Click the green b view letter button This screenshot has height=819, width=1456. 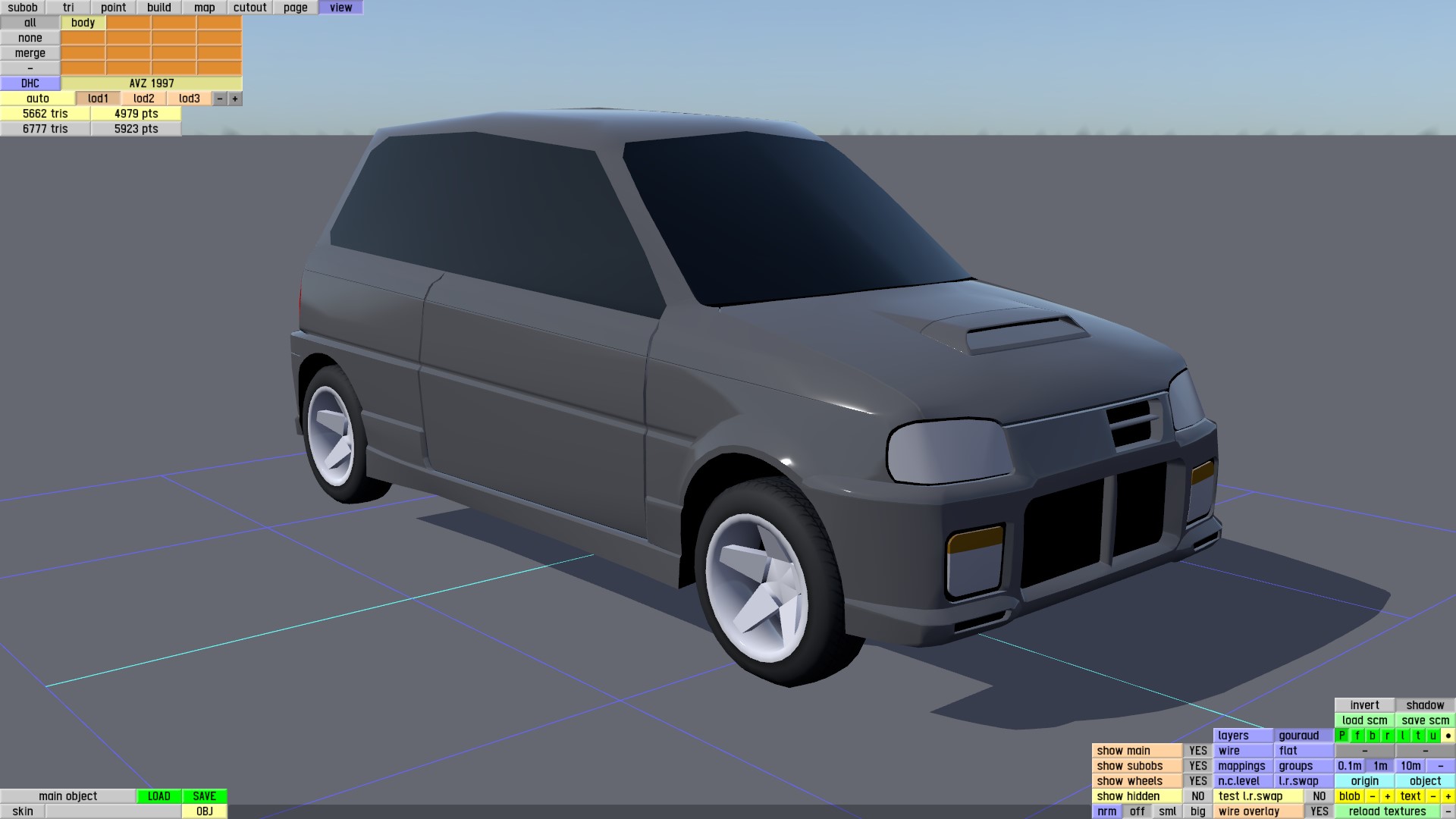(x=1372, y=736)
